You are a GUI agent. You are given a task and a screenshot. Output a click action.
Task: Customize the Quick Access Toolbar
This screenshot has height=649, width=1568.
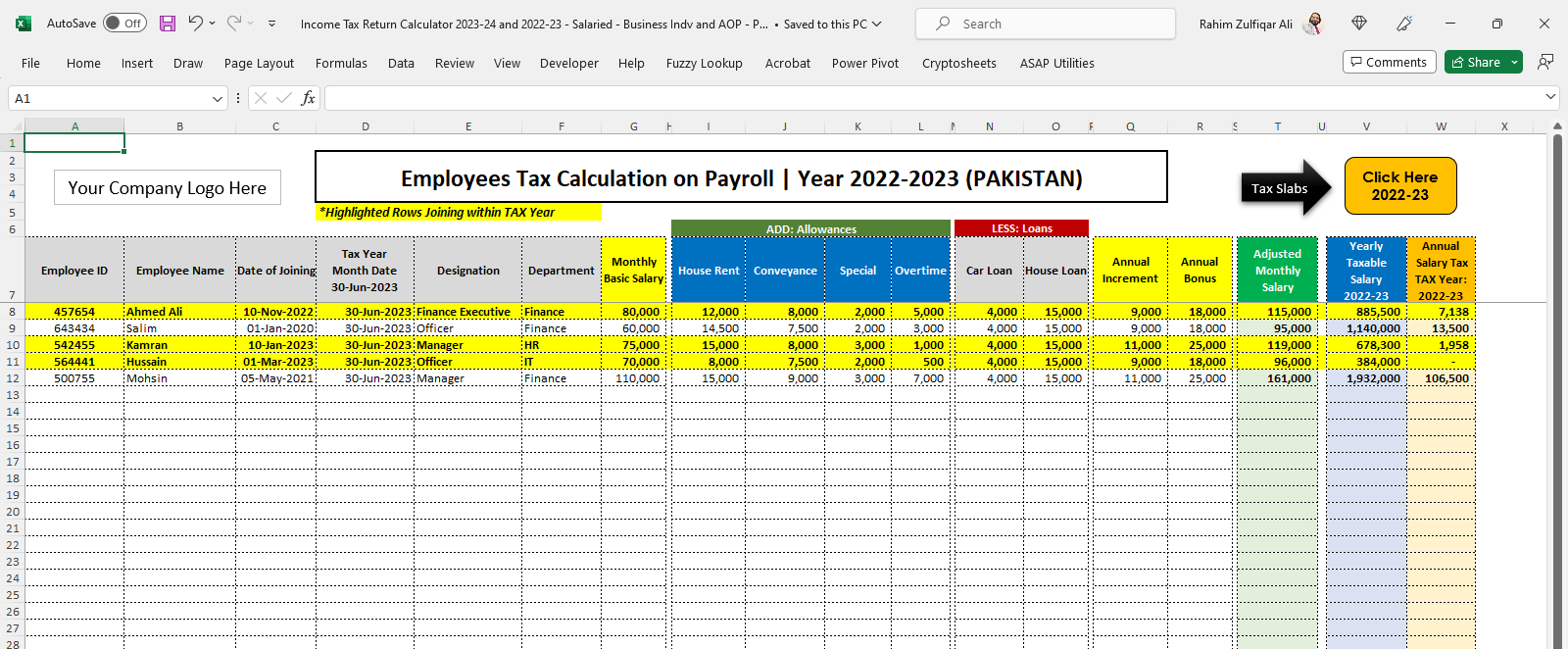tap(271, 24)
